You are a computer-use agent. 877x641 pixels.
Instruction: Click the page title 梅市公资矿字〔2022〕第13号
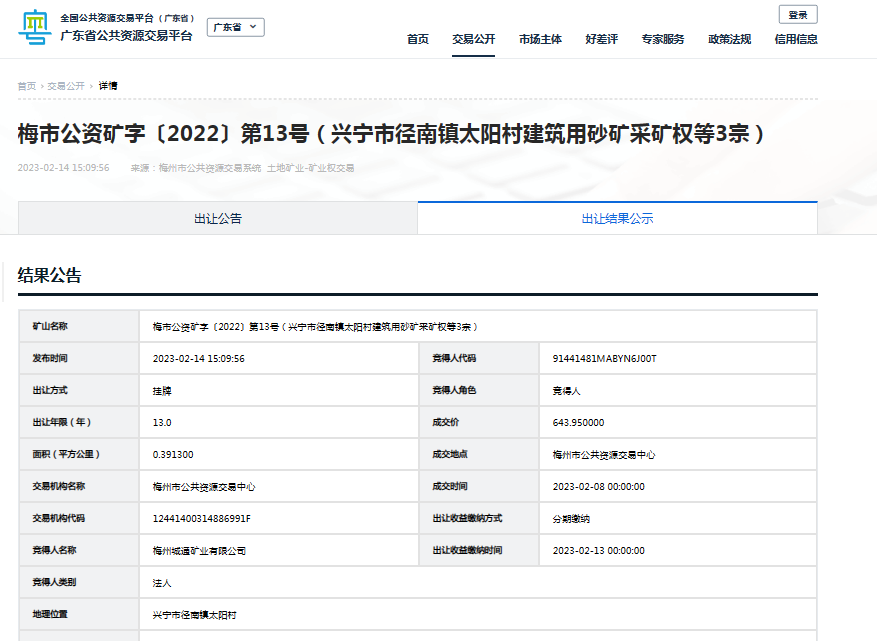pyautogui.click(x=391, y=134)
